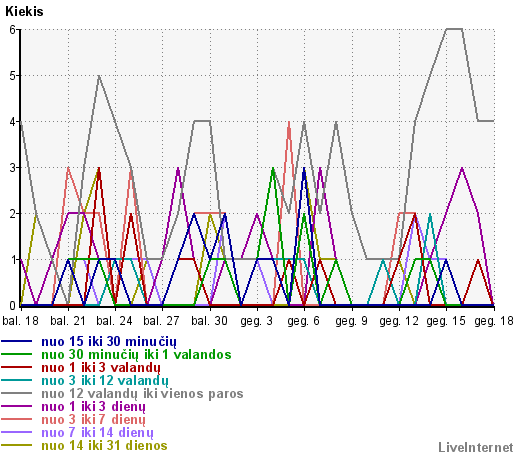Click the green legend line swatch
This screenshot has width=520, height=457.
17,354
